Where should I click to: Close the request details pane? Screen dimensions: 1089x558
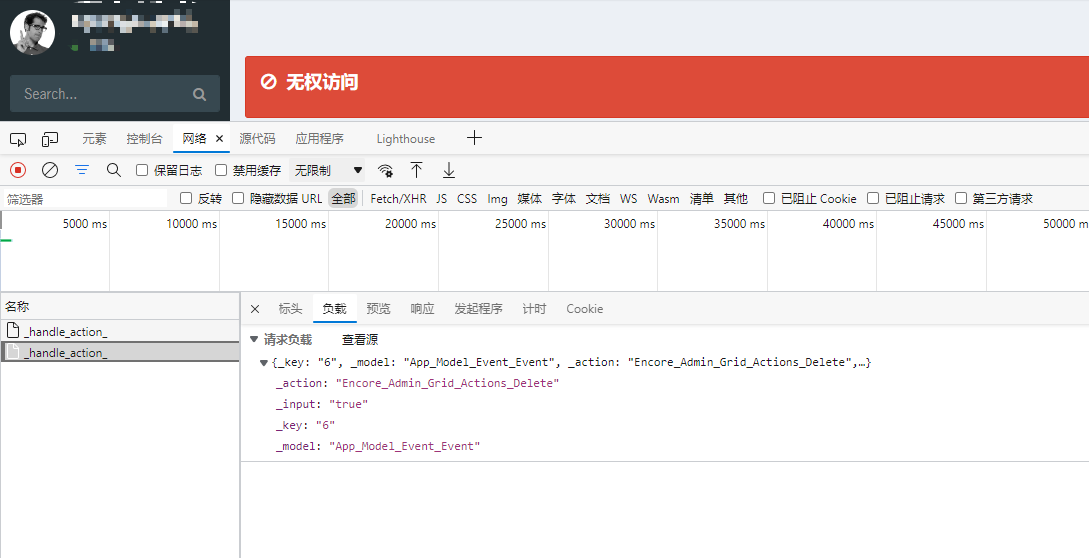coord(255,309)
